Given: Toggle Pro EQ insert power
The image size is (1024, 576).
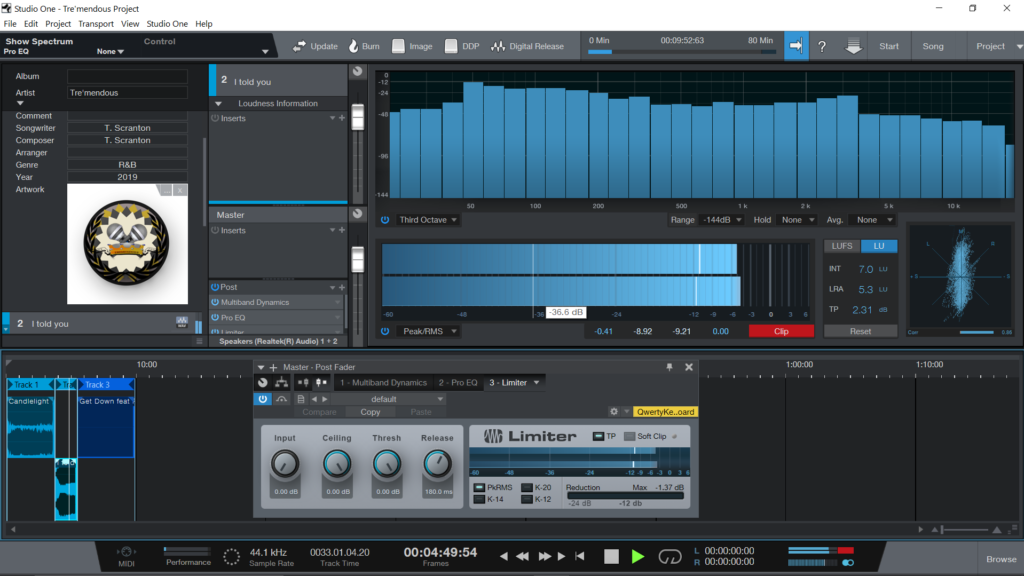Looking at the screenshot, I should click(215, 318).
